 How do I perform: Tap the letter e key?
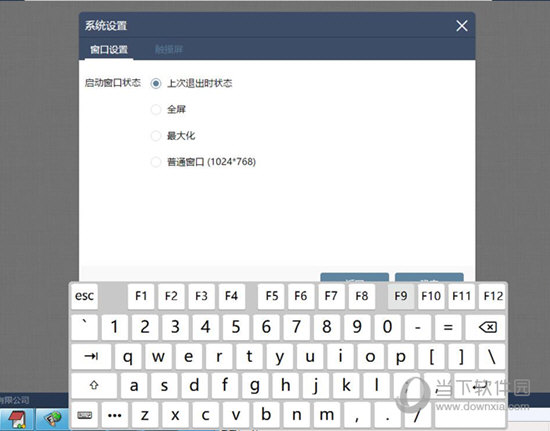point(188,356)
